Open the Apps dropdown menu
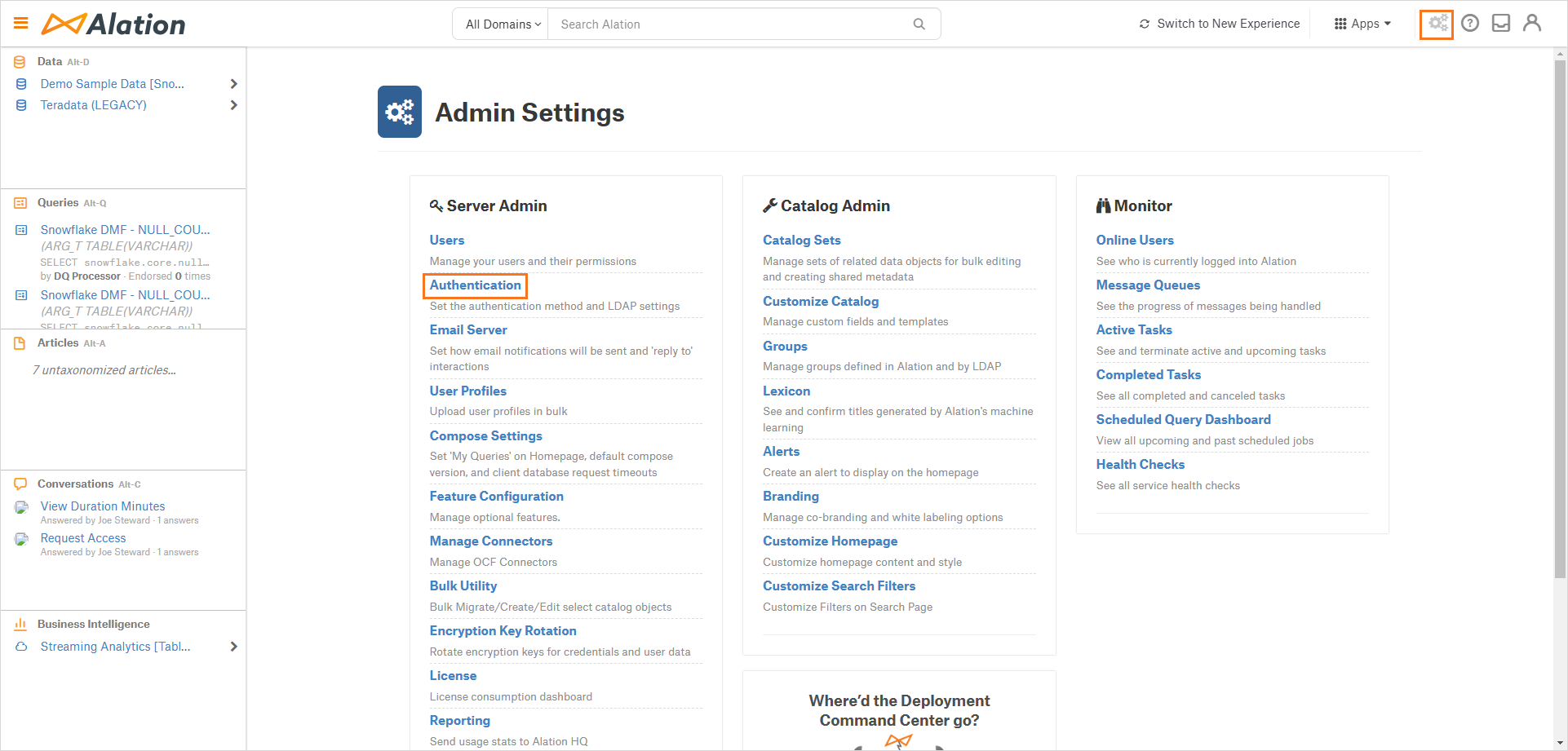This screenshot has height=751, width=1568. point(1362,24)
